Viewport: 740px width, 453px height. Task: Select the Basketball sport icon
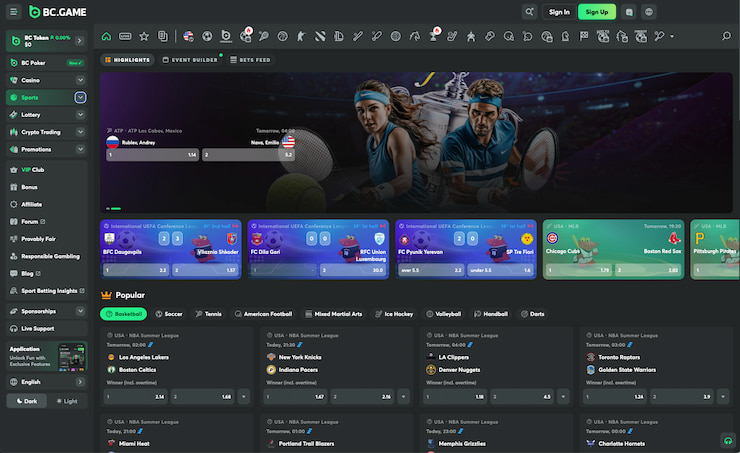coord(283,36)
